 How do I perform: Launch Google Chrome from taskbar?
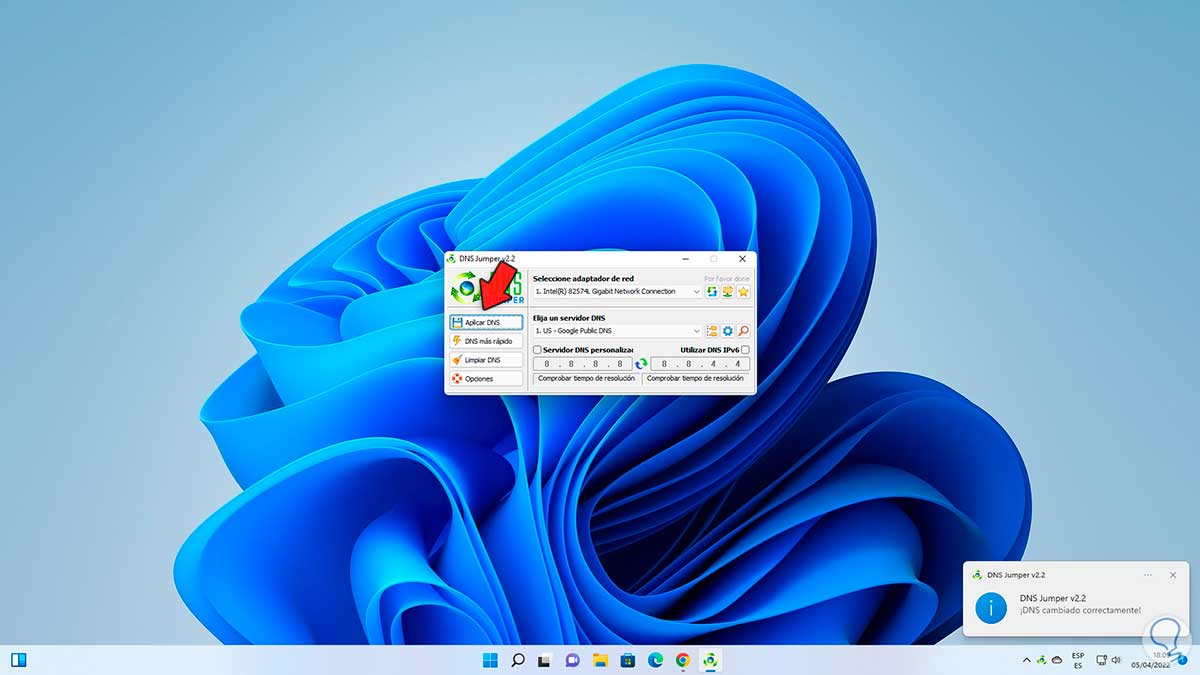(x=682, y=660)
